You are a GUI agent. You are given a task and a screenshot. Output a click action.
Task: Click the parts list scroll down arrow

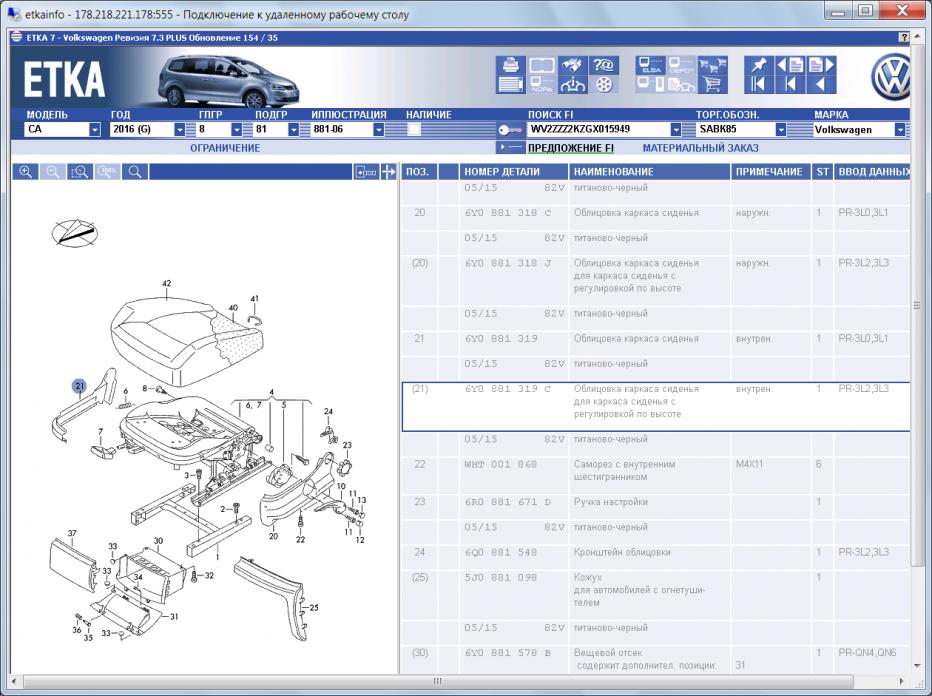click(916, 666)
